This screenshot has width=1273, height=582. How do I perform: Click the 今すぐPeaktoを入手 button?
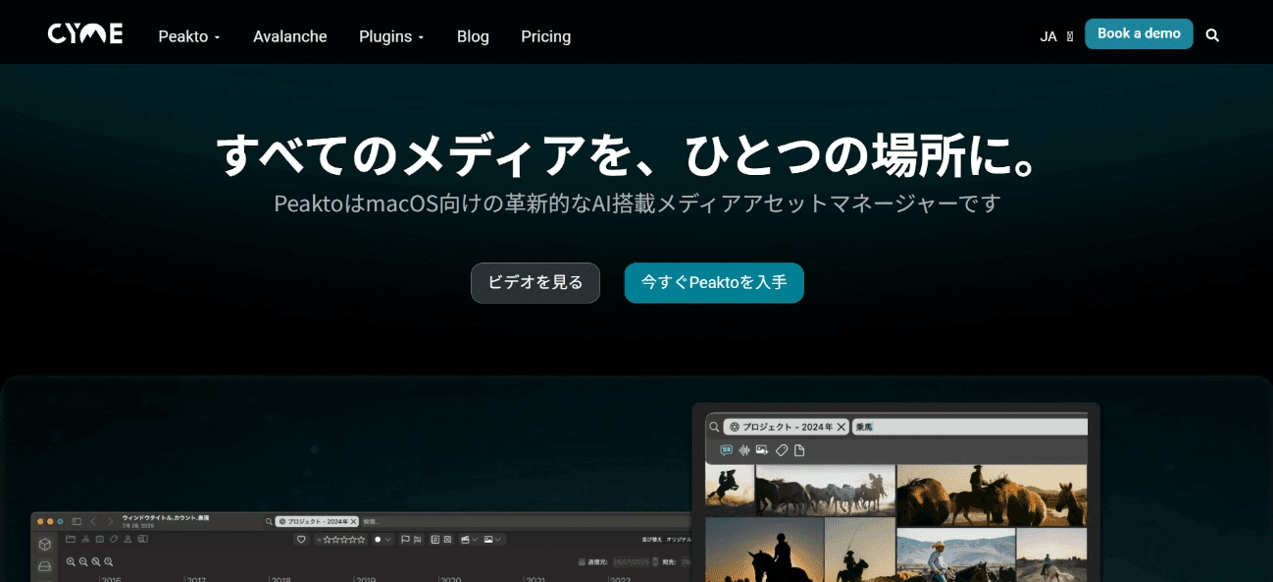click(714, 283)
